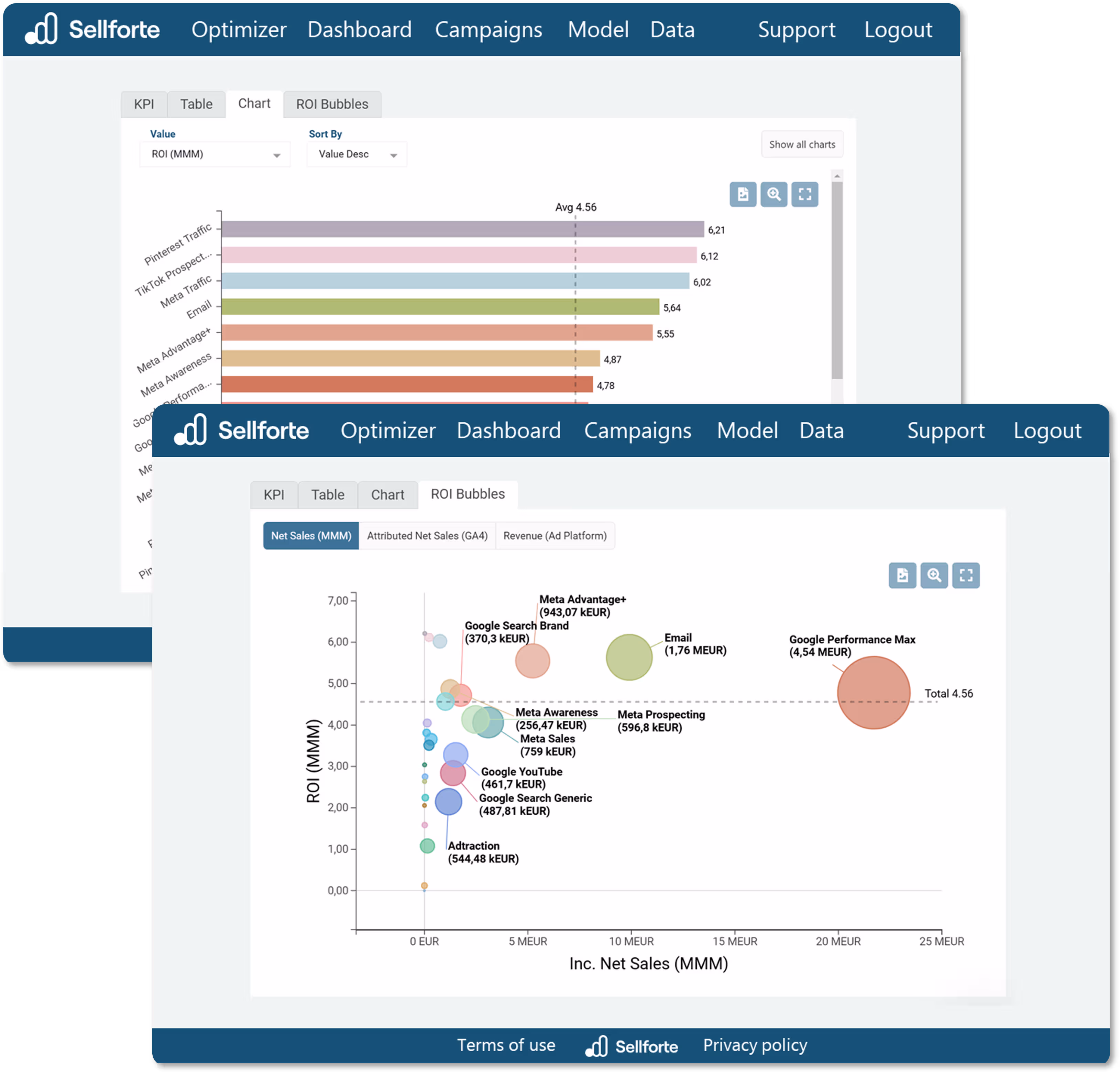The image size is (1120, 1076).
Task: Open Campaigns in the front window navigation
Action: pyautogui.click(x=638, y=431)
